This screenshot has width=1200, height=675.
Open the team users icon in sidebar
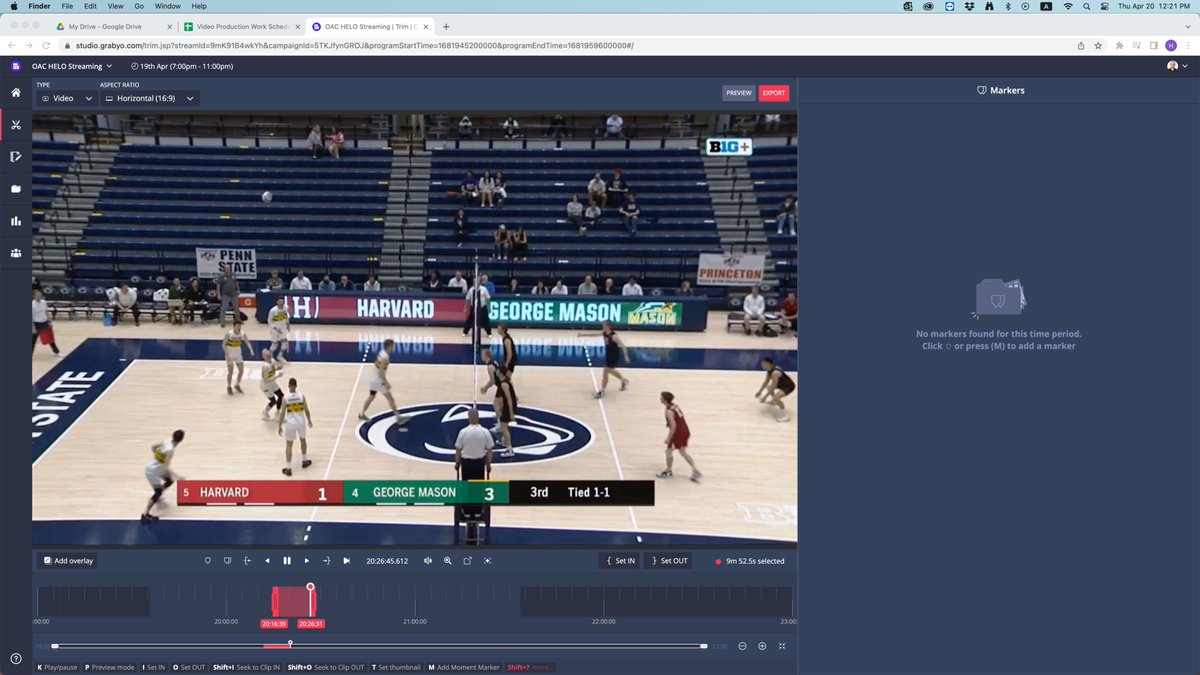(x=16, y=253)
